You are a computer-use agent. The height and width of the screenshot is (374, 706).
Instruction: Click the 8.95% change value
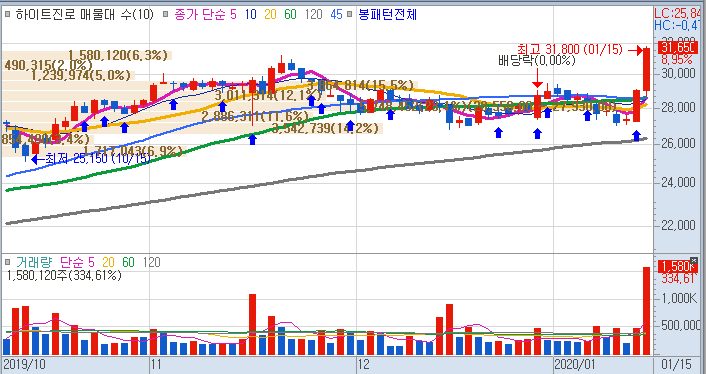[676, 60]
